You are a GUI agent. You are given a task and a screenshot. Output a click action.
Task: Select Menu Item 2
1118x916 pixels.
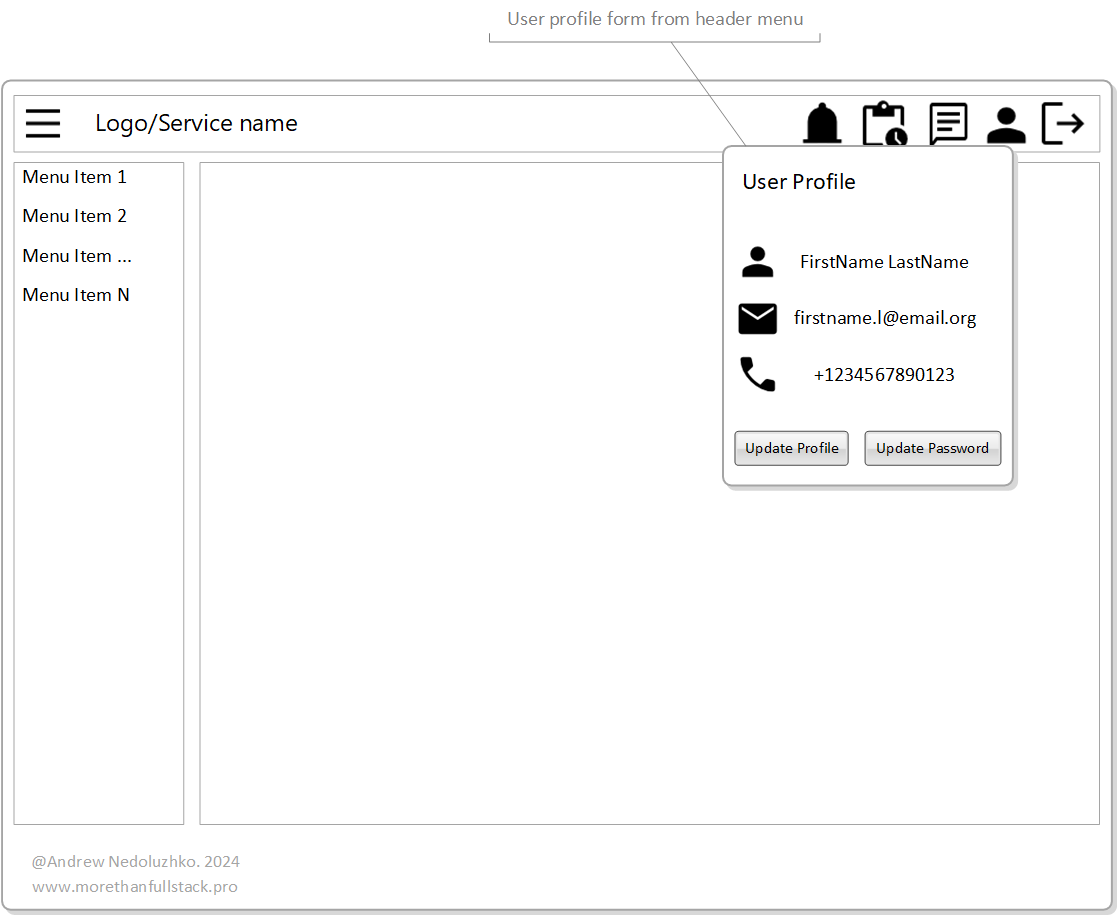pyautogui.click(x=75, y=216)
